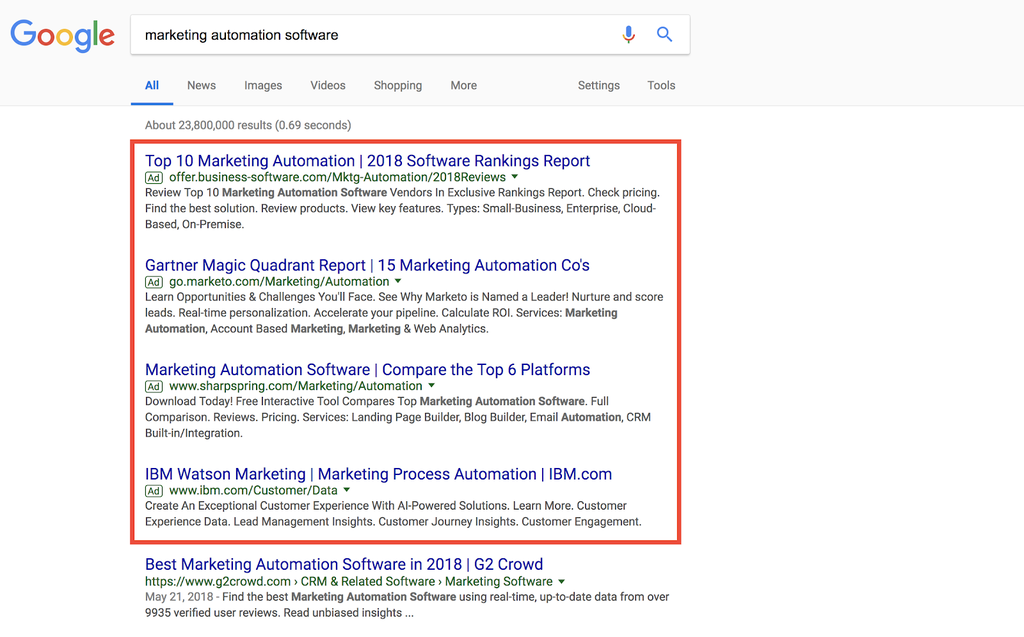Expand the go.marketo.com URL dropdown arrow

[x=398, y=282]
